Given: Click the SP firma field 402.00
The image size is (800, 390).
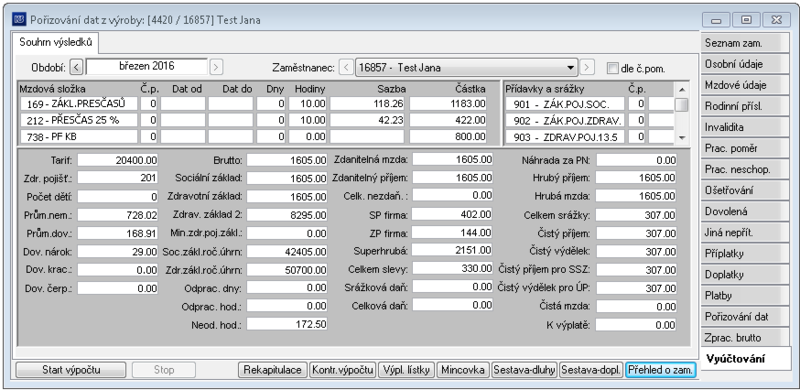Looking at the screenshot, I should (x=453, y=214).
